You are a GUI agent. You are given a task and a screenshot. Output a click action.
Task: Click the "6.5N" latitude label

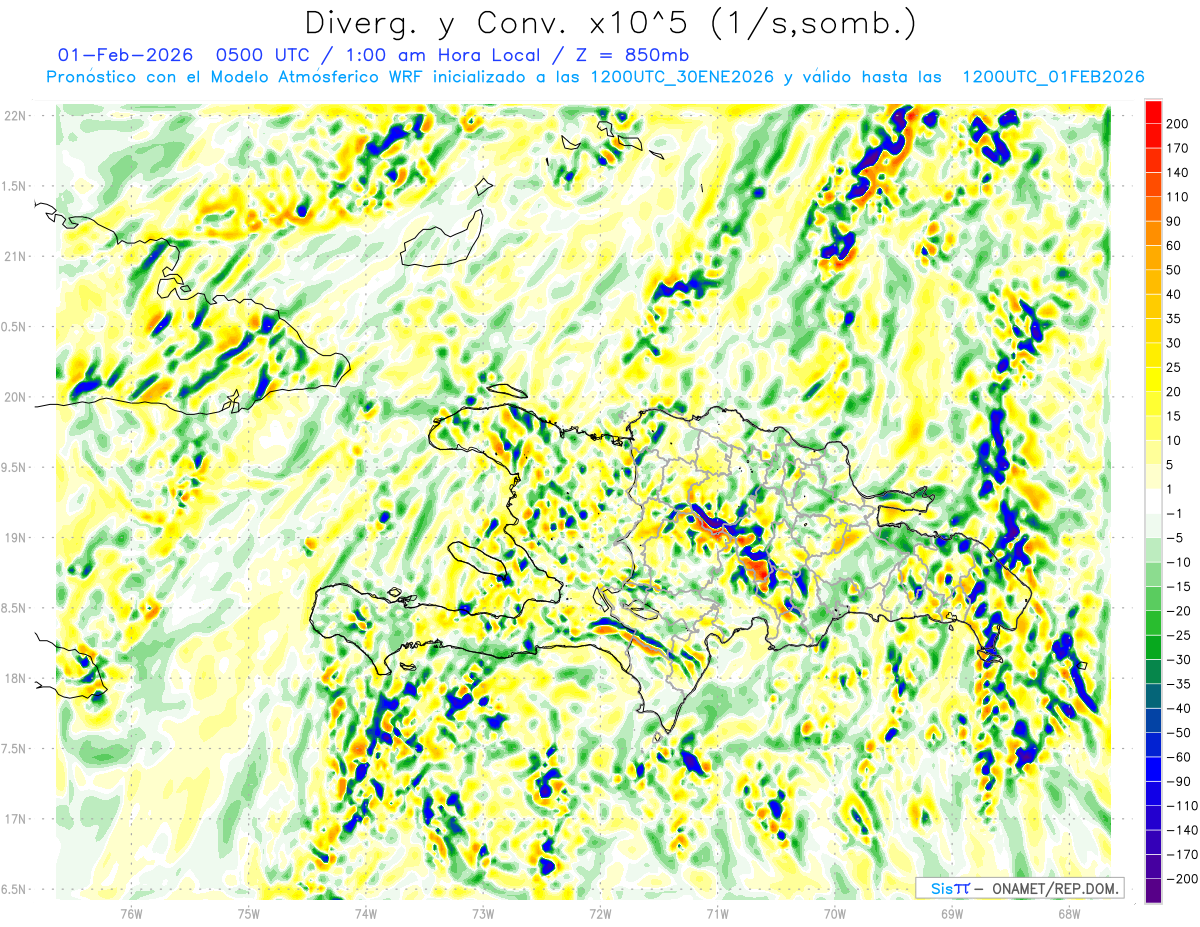pyautogui.click(x=14, y=890)
